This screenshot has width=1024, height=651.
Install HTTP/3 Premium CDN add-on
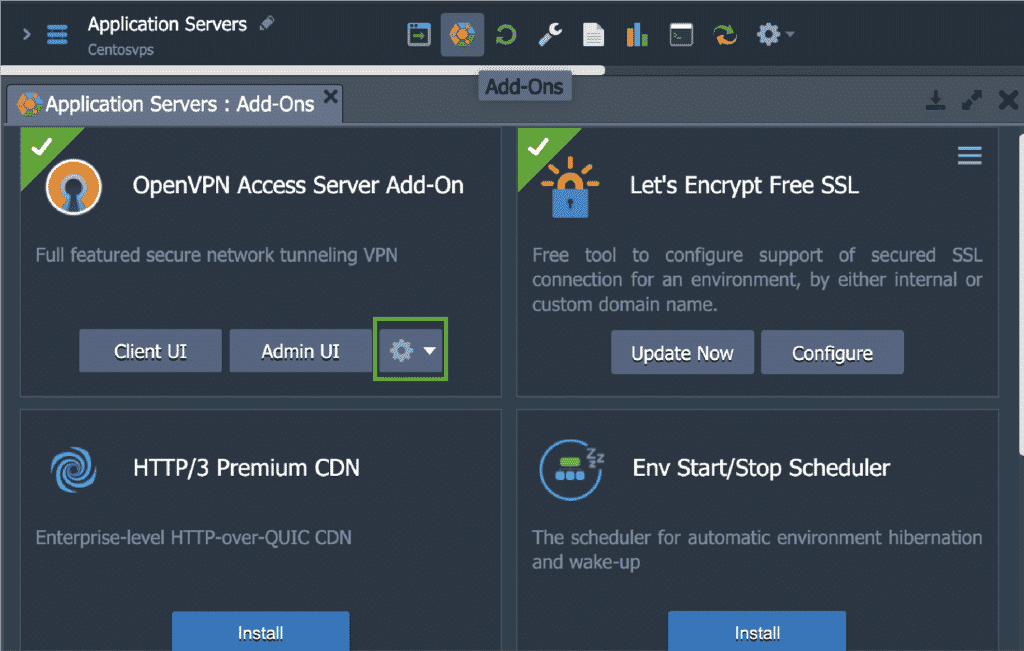[261, 631]
